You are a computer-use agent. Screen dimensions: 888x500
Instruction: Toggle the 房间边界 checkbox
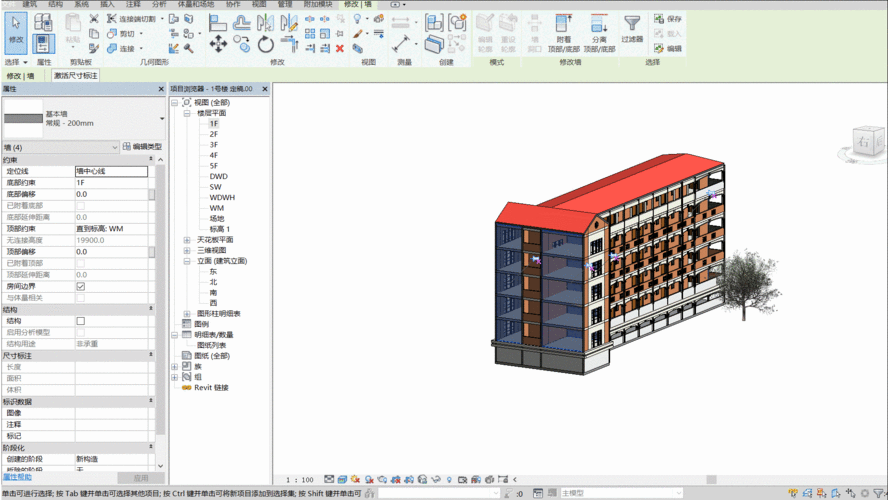click(x=80, y=287)
